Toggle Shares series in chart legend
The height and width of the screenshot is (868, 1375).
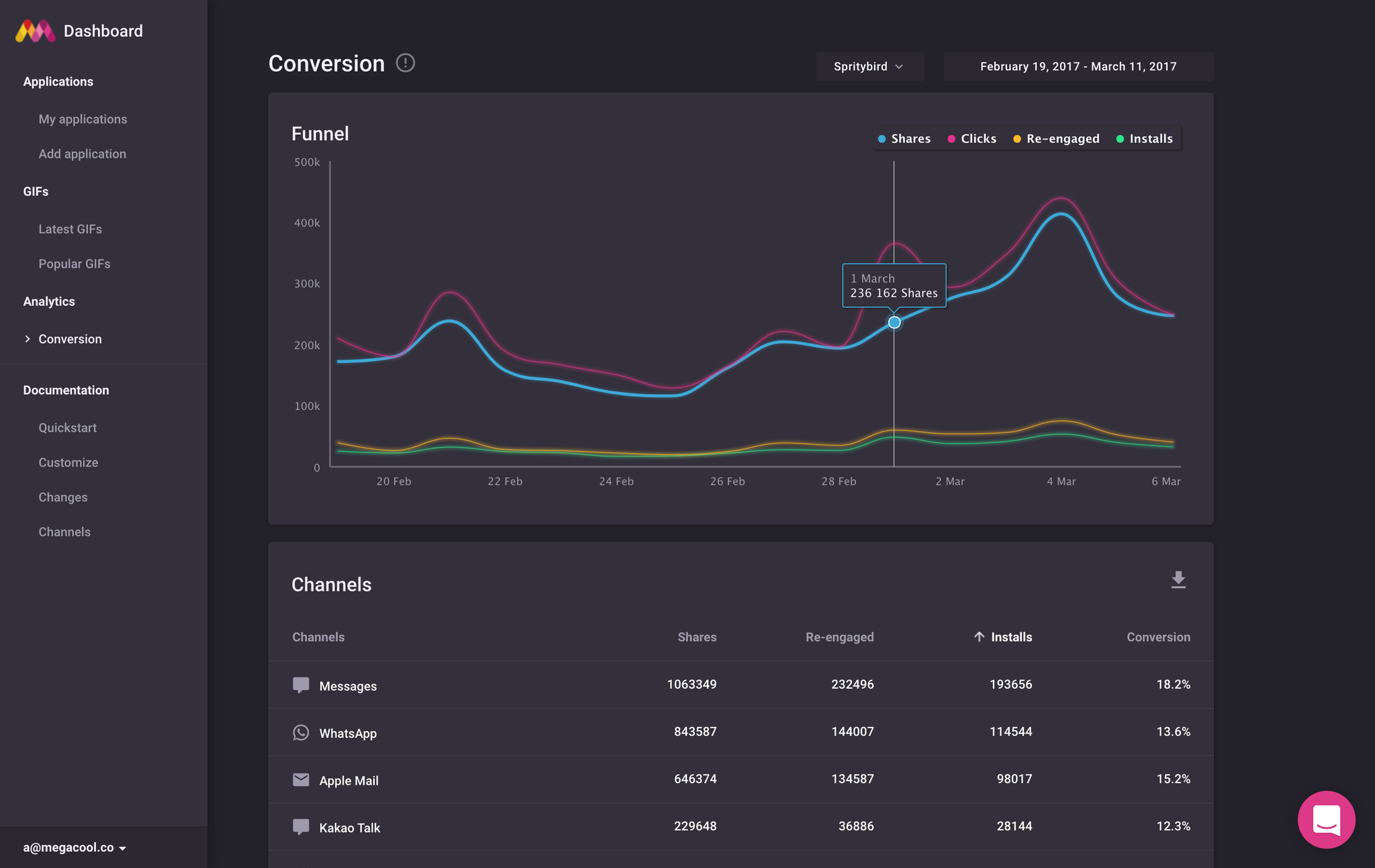pos(904,139)
